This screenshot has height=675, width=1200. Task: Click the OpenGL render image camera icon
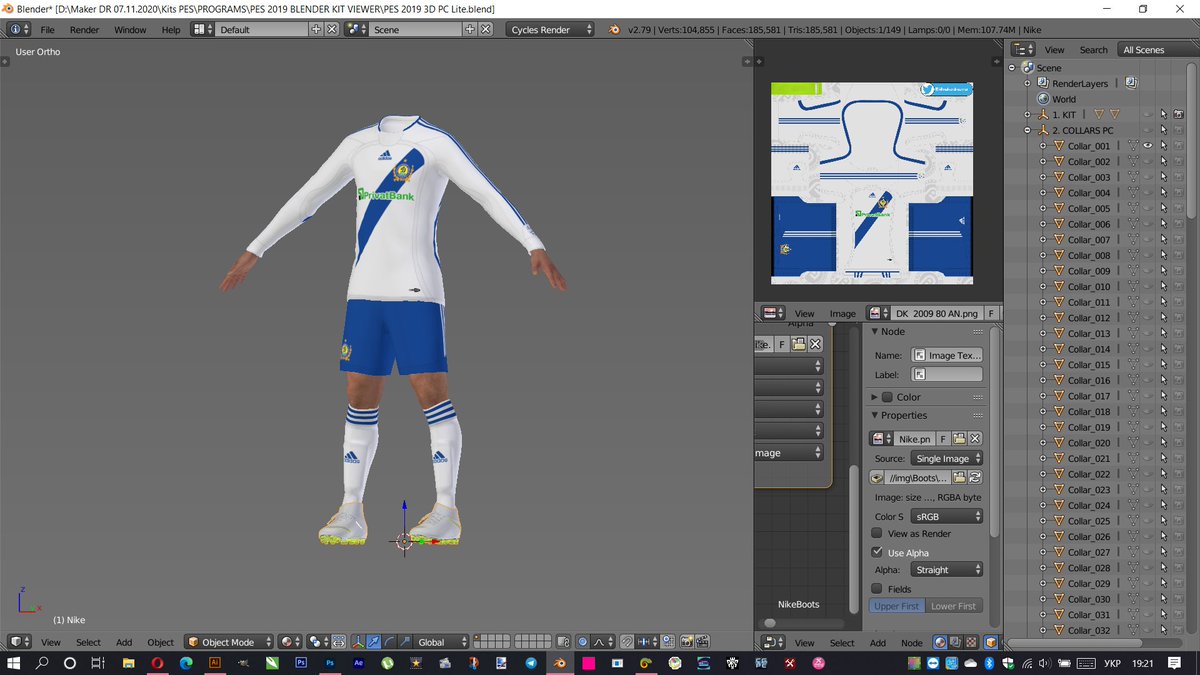tap(689, 642)
